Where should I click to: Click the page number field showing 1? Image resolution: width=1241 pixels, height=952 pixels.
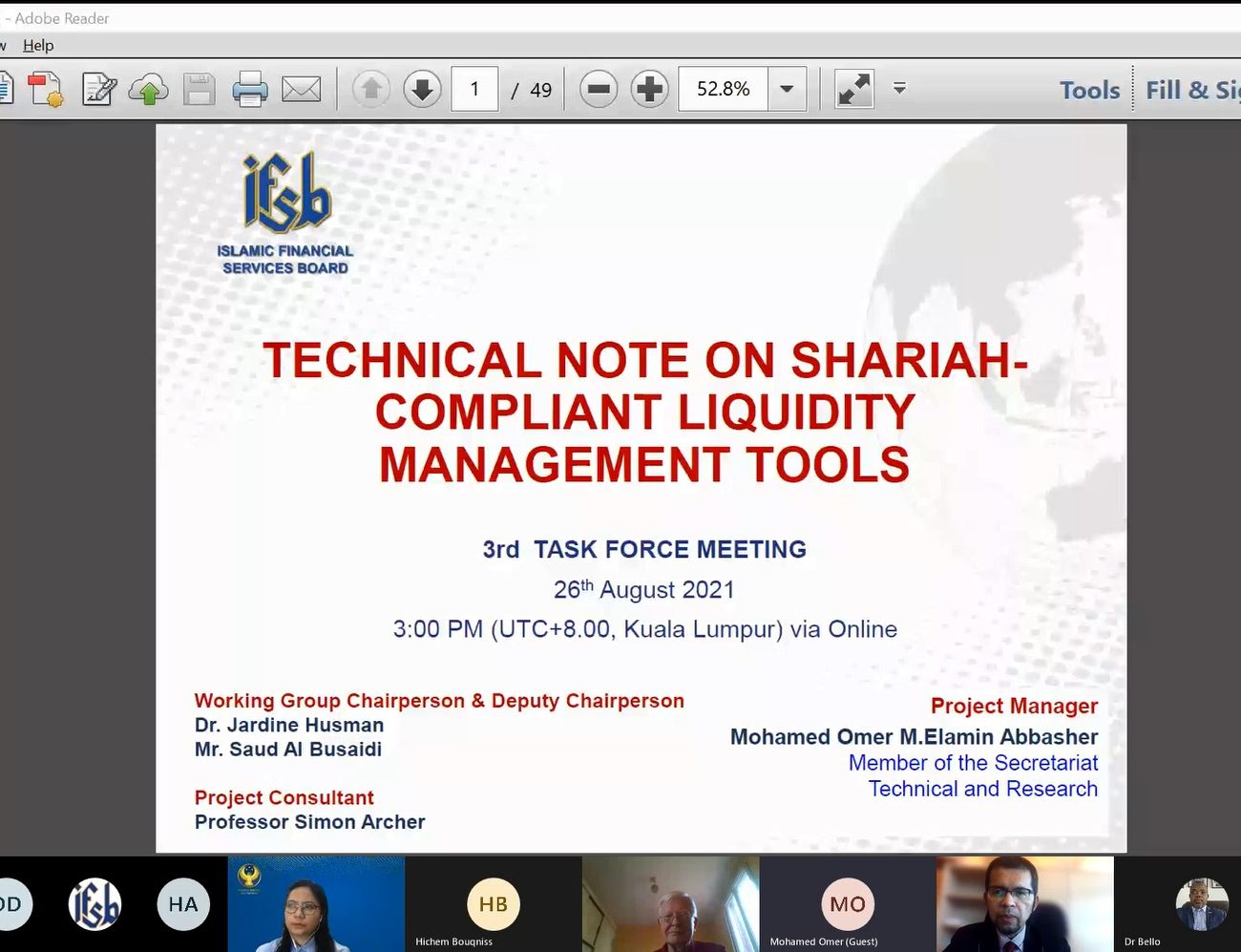[474, 89]
